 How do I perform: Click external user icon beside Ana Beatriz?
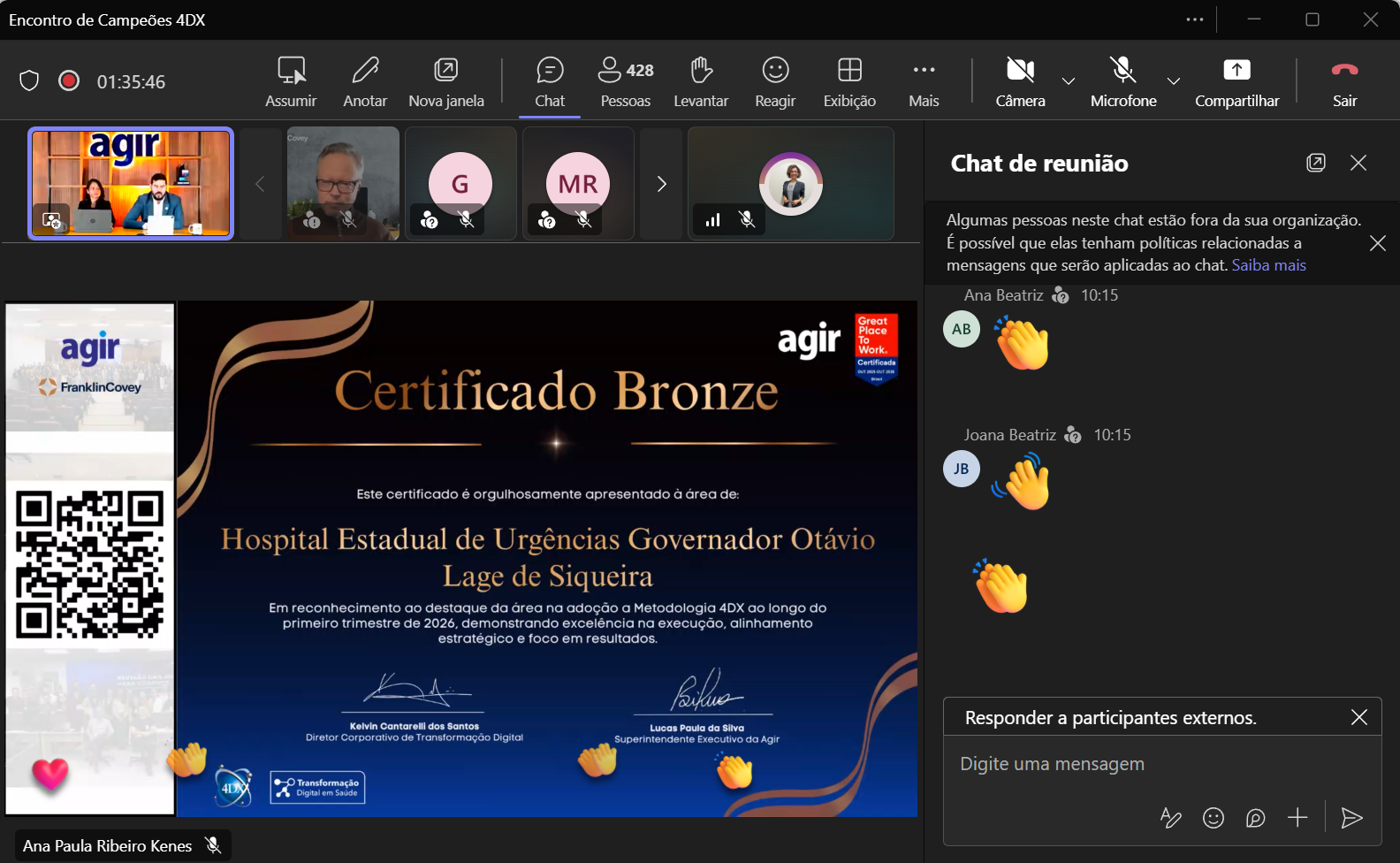[1061, 295]
